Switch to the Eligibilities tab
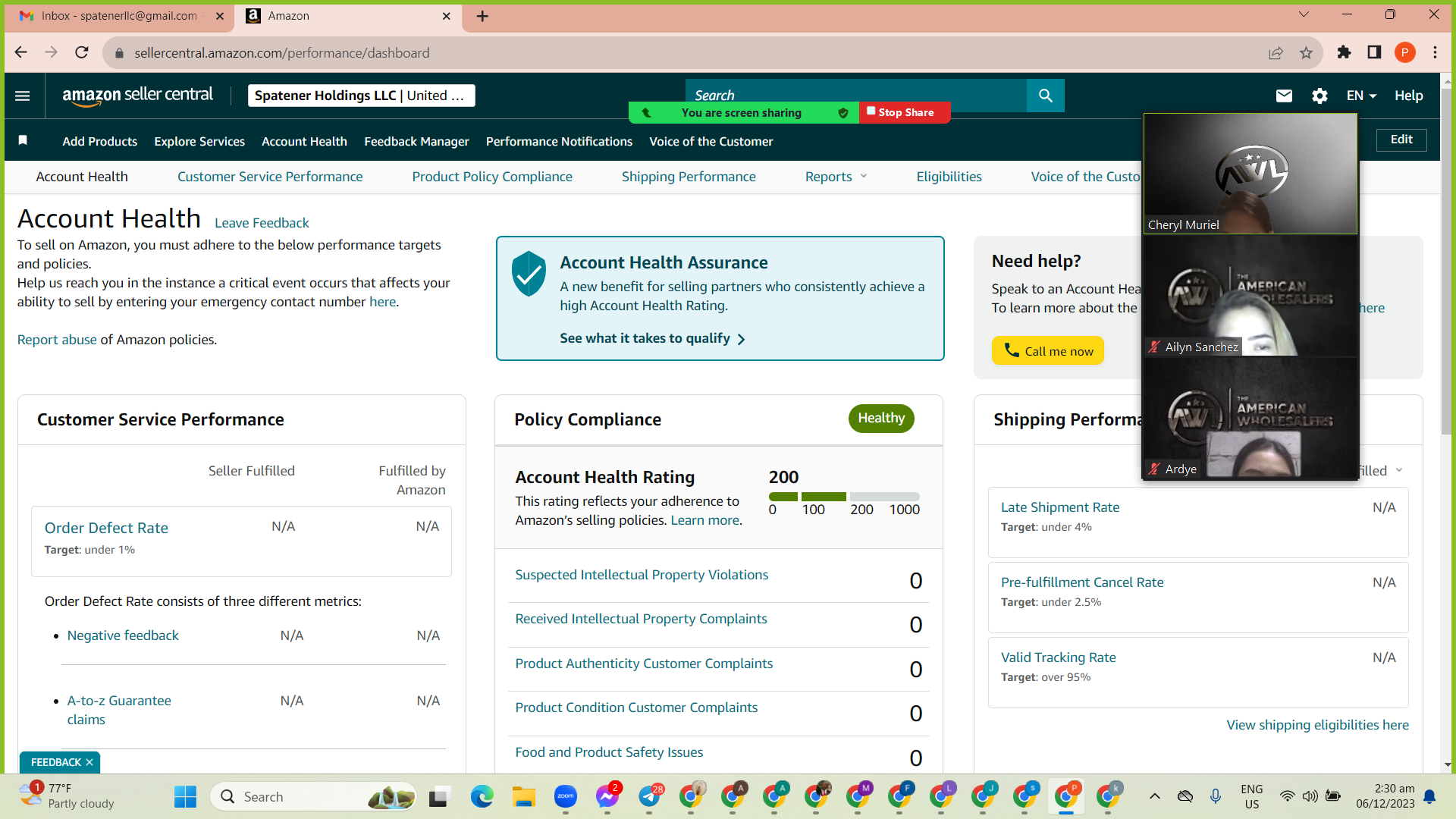This screenshot has height=819, width=1456. [949, 177]
